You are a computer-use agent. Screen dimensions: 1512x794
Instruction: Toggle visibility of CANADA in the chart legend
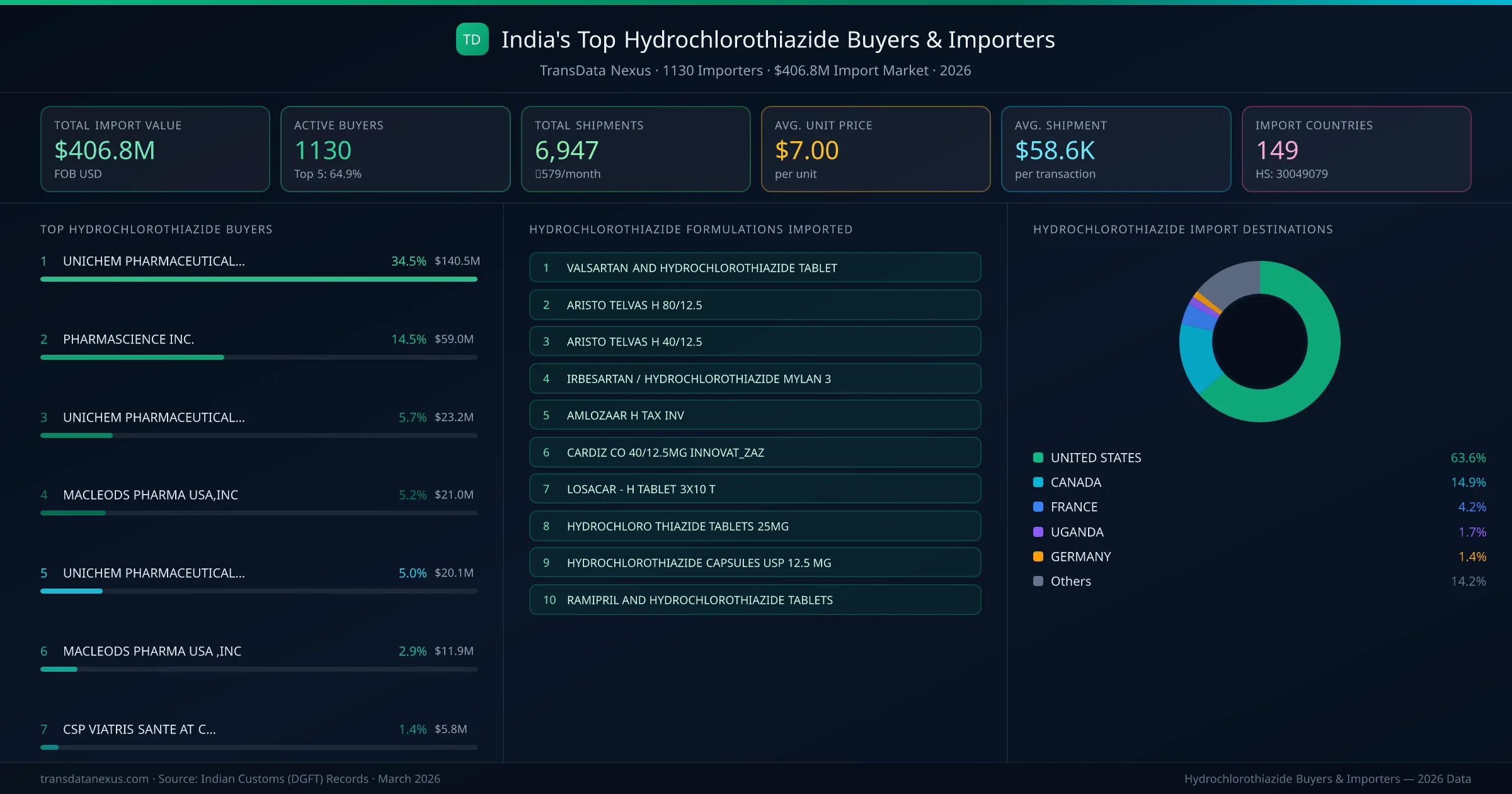[x=1075, y=482]
